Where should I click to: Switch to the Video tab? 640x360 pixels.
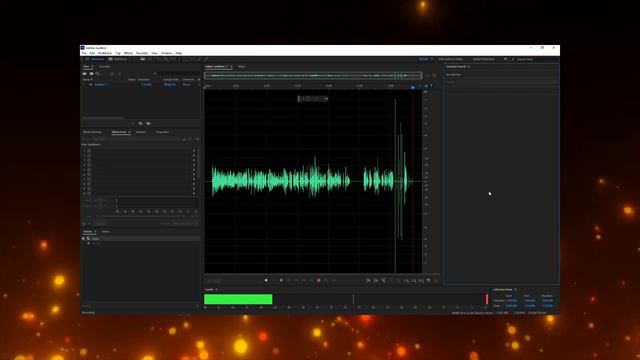105,231
